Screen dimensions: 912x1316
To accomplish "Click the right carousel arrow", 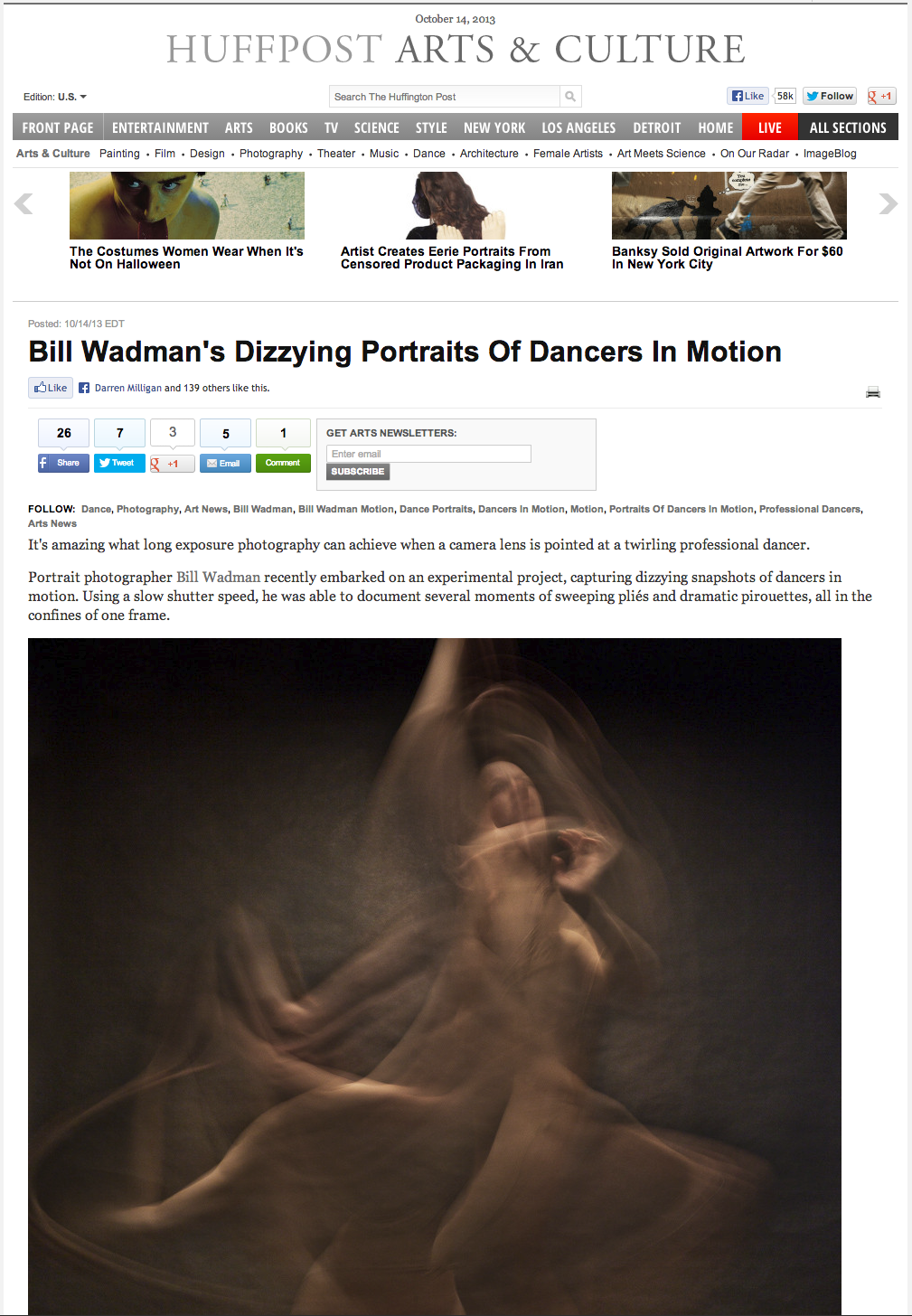I will [x=888, y=203].
